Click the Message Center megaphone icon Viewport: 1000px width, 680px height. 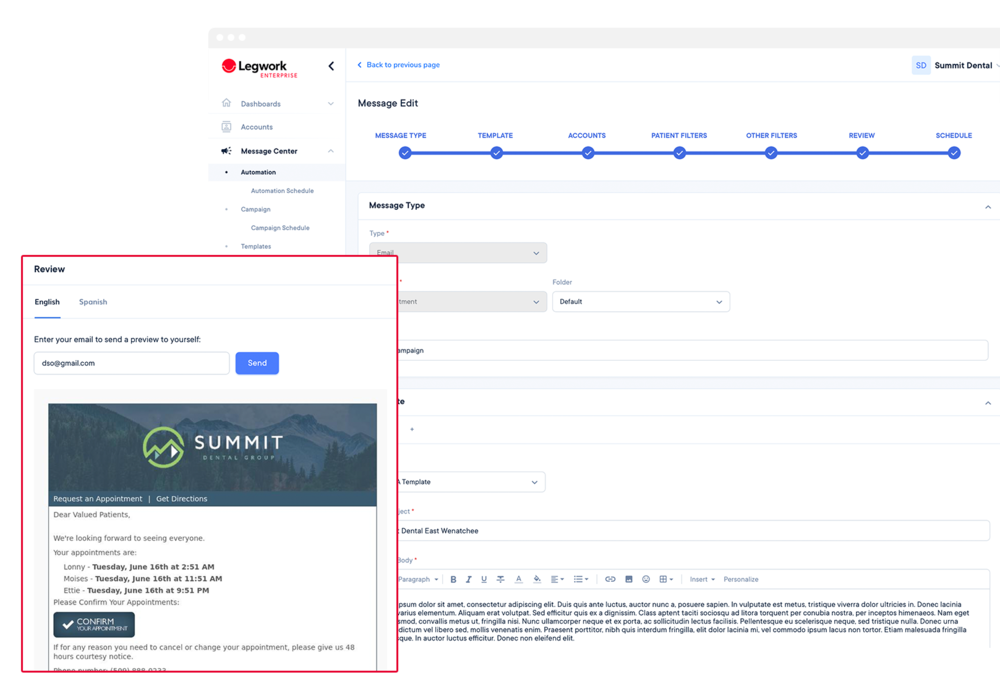point(227,150)
